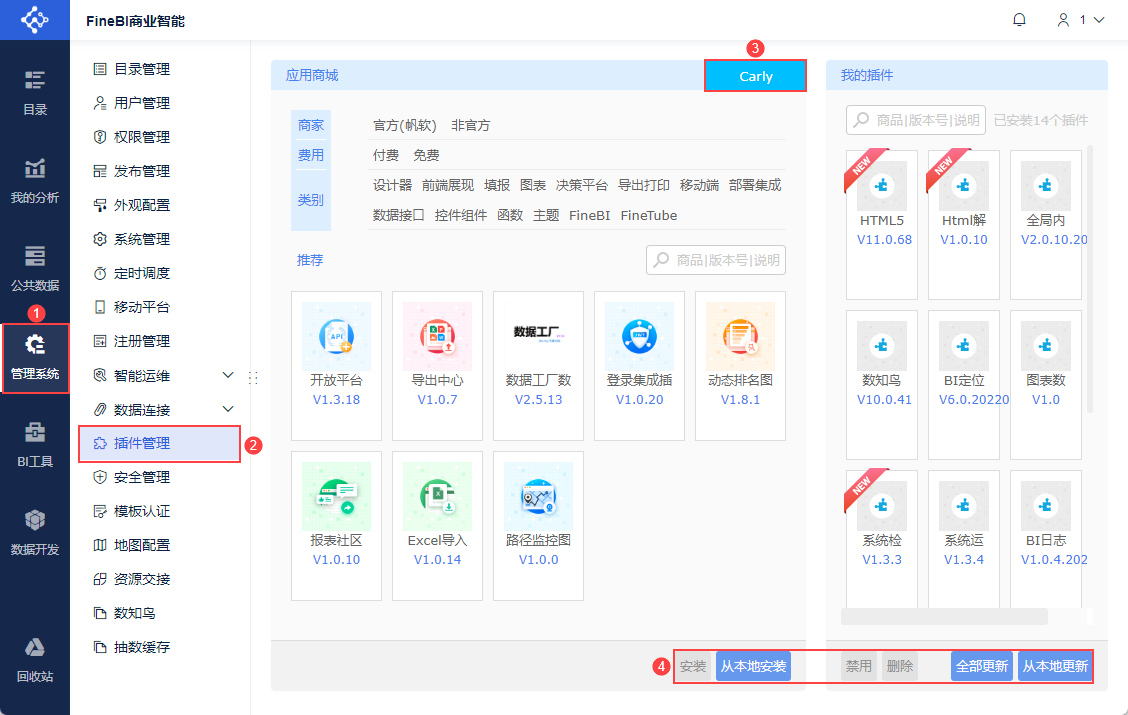1128x715 pixels.
Task: Select the 导出中心 plugin card
Action: (437, 365)
